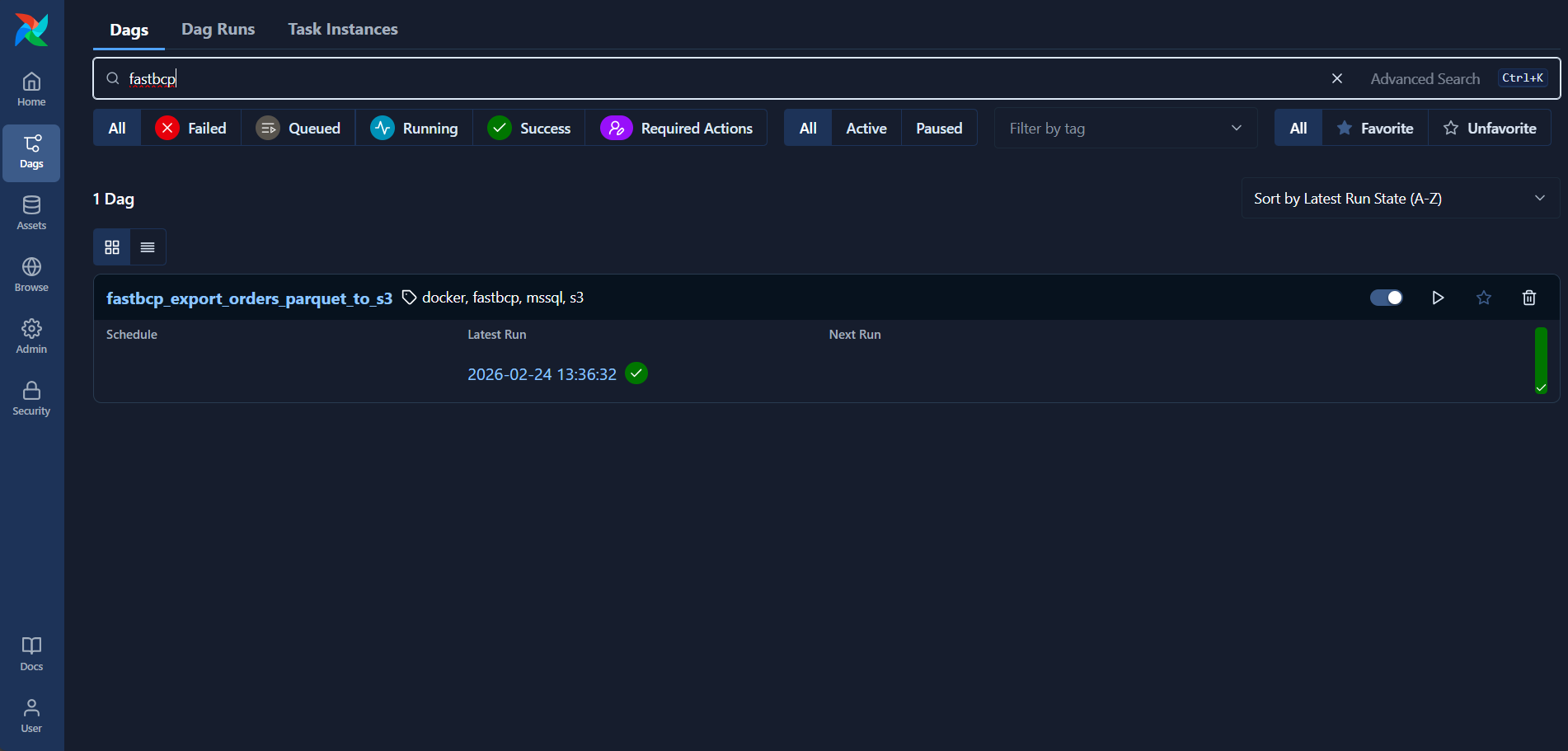Disable the fastbcp_export_orders_parquet_to_s3 DAG toggle
1568x751 pixels.
coord(1386,298)
